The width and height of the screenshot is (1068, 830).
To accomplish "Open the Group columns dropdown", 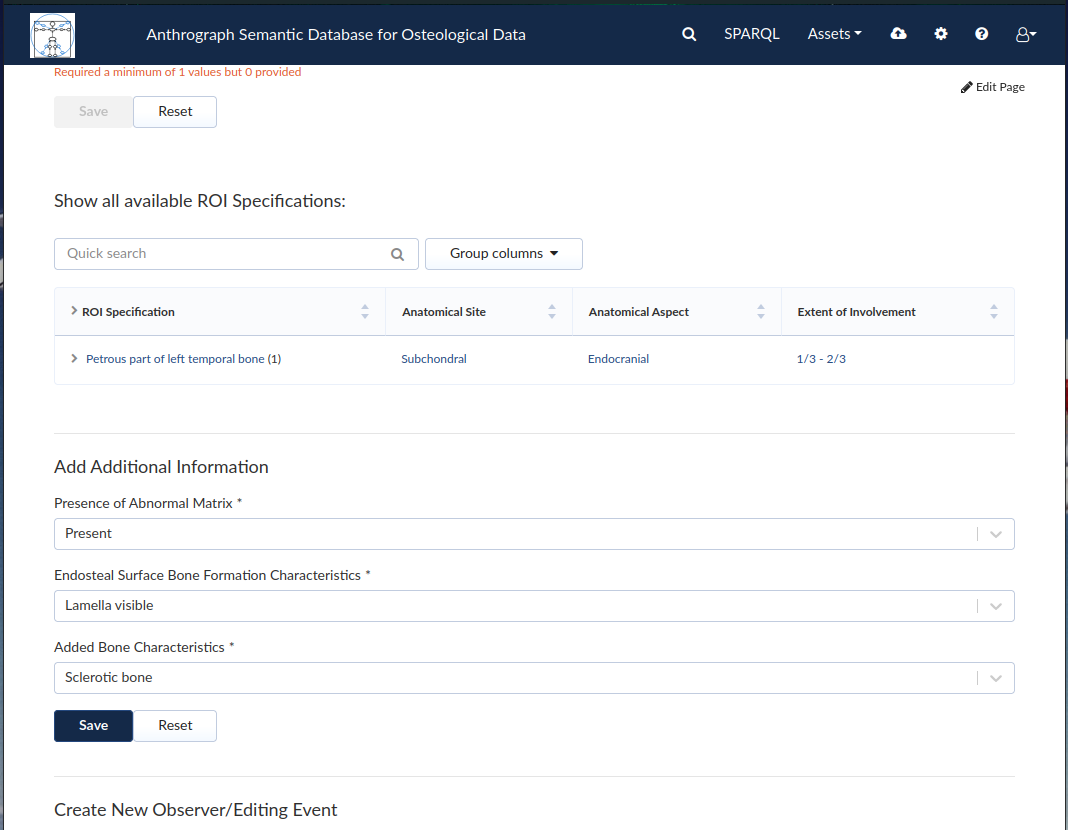I will coord(503,254).
